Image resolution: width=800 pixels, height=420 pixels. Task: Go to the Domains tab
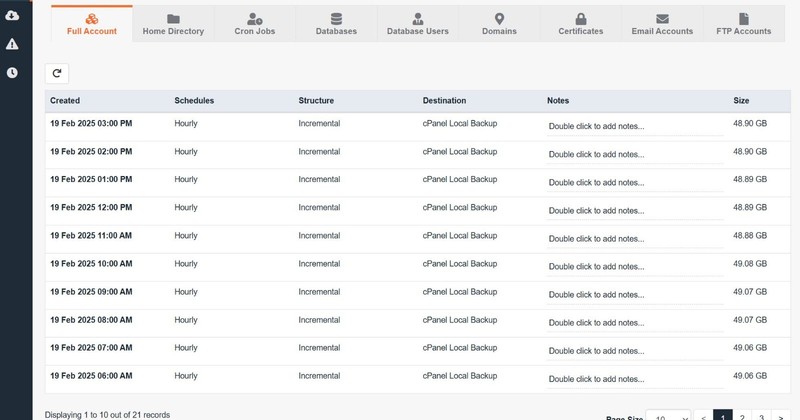(499, 24)
